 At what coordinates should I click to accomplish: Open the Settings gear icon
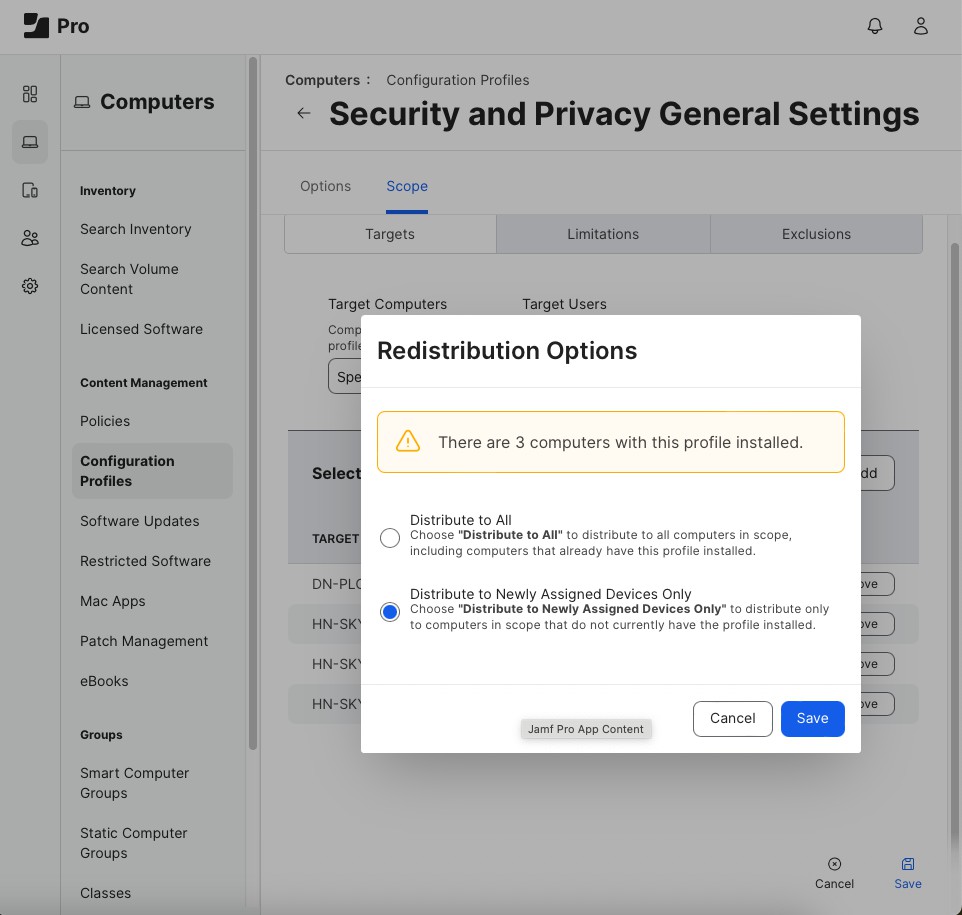pyautogui.click(x=30, y=286)
